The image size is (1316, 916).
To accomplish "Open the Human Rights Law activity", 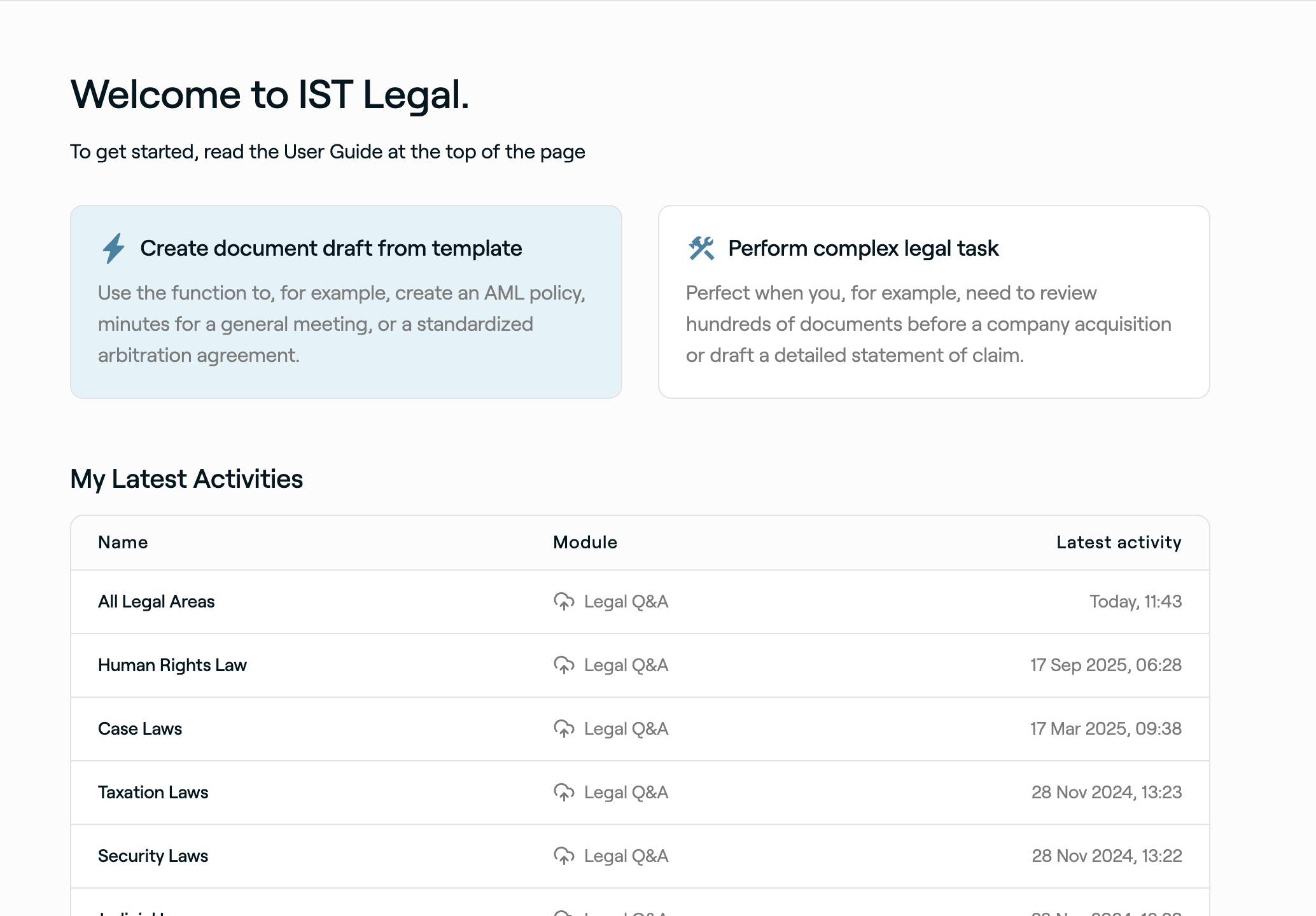I will pos(172,665).
